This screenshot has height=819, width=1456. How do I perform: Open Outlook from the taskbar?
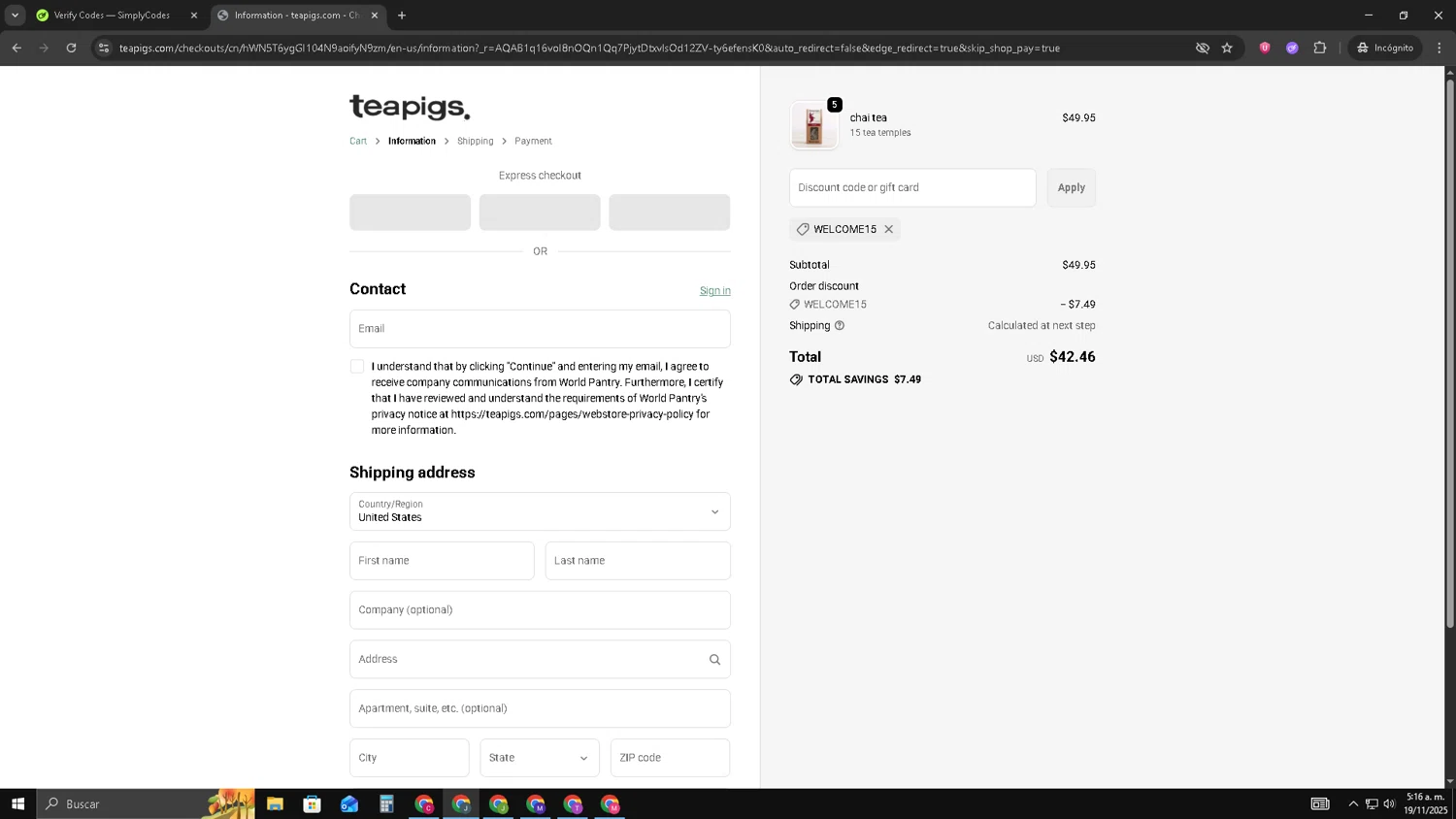(349, 803)
